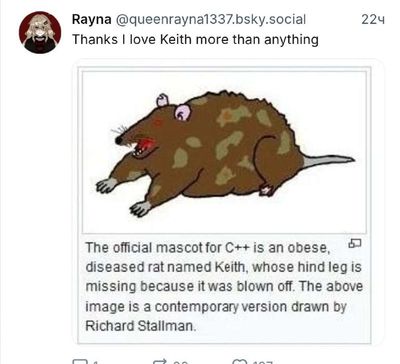The image size is (400, 364).
Task: Click the name Richard Stallman in the caption
Action: click(x=139, y=326)
